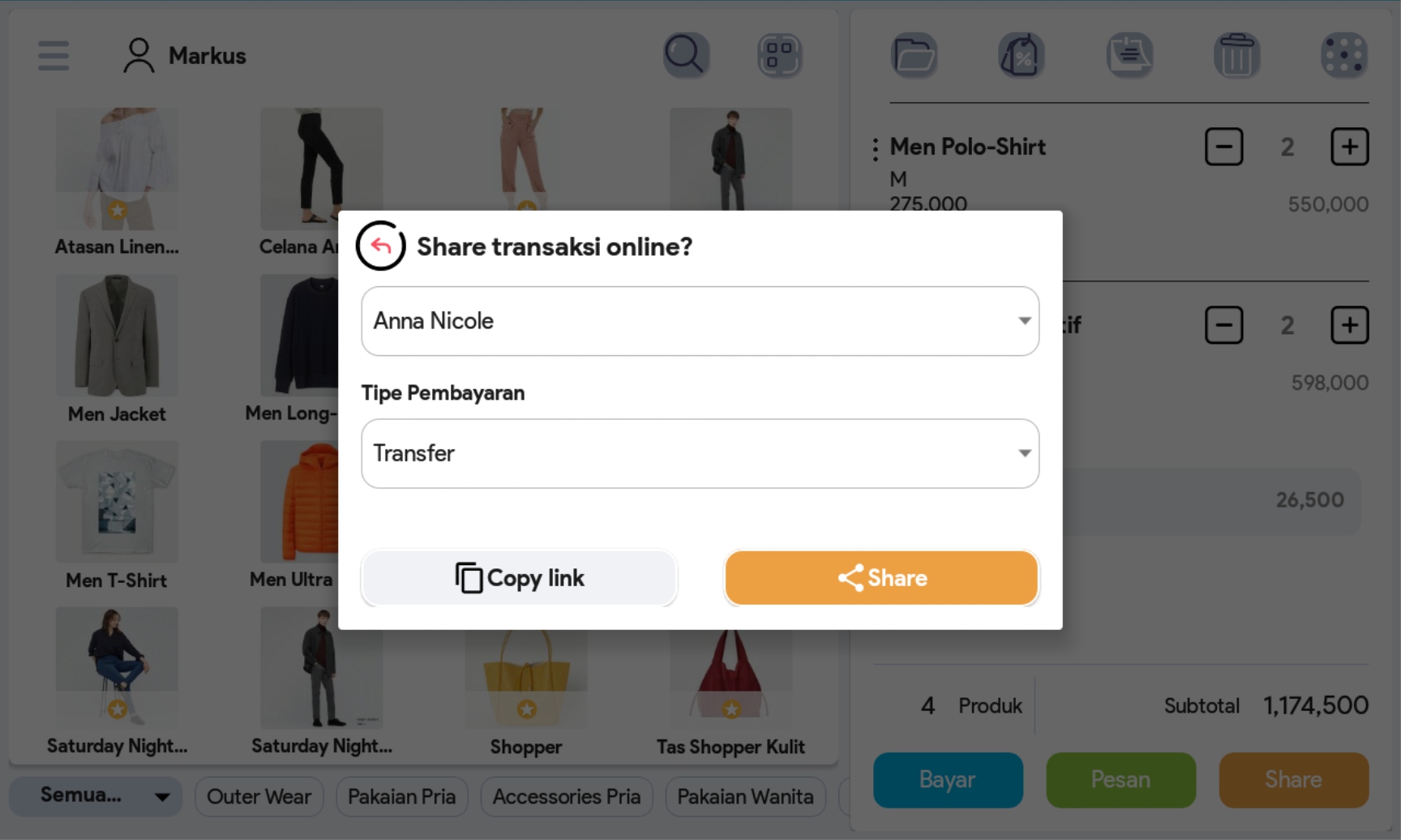Viewport: 1401px width, 840px height.
Task: Click the trash icon to clear cart
Action: click(1236, 55)
